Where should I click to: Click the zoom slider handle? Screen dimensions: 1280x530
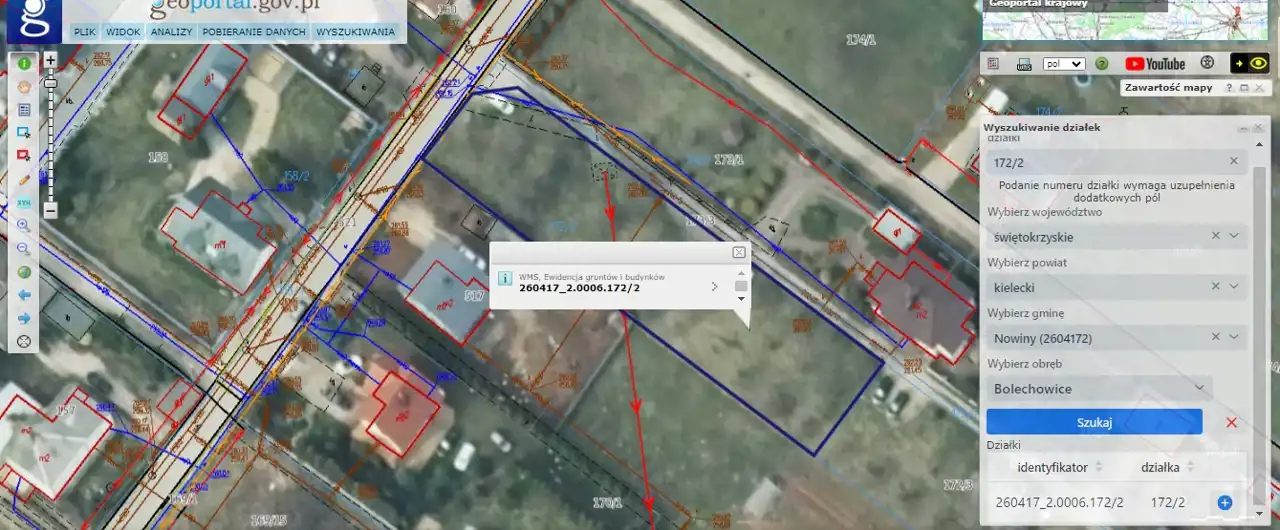click(x=50, y=85)
